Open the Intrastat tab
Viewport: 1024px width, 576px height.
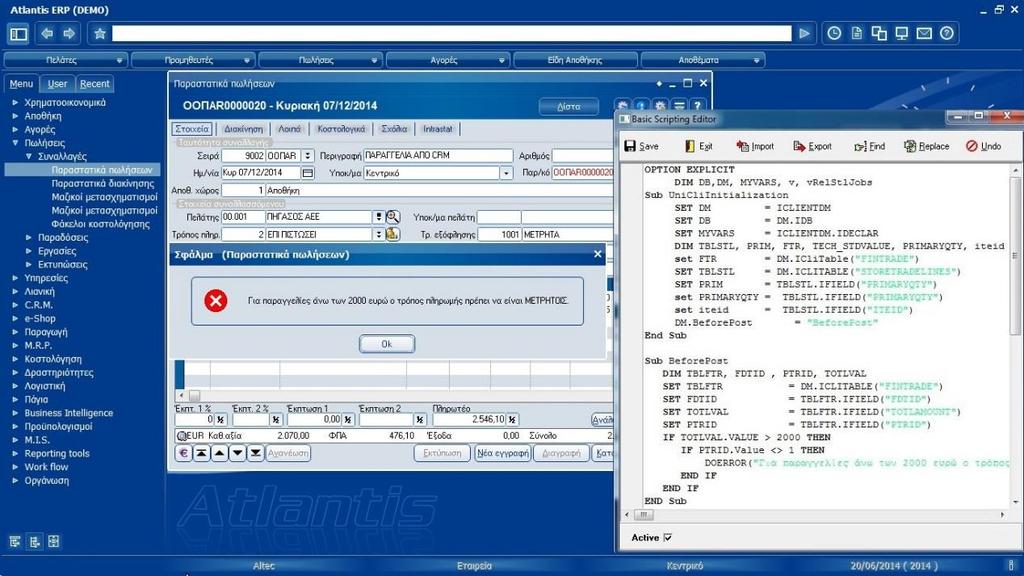pyautogui.click(x=438, y=129)
